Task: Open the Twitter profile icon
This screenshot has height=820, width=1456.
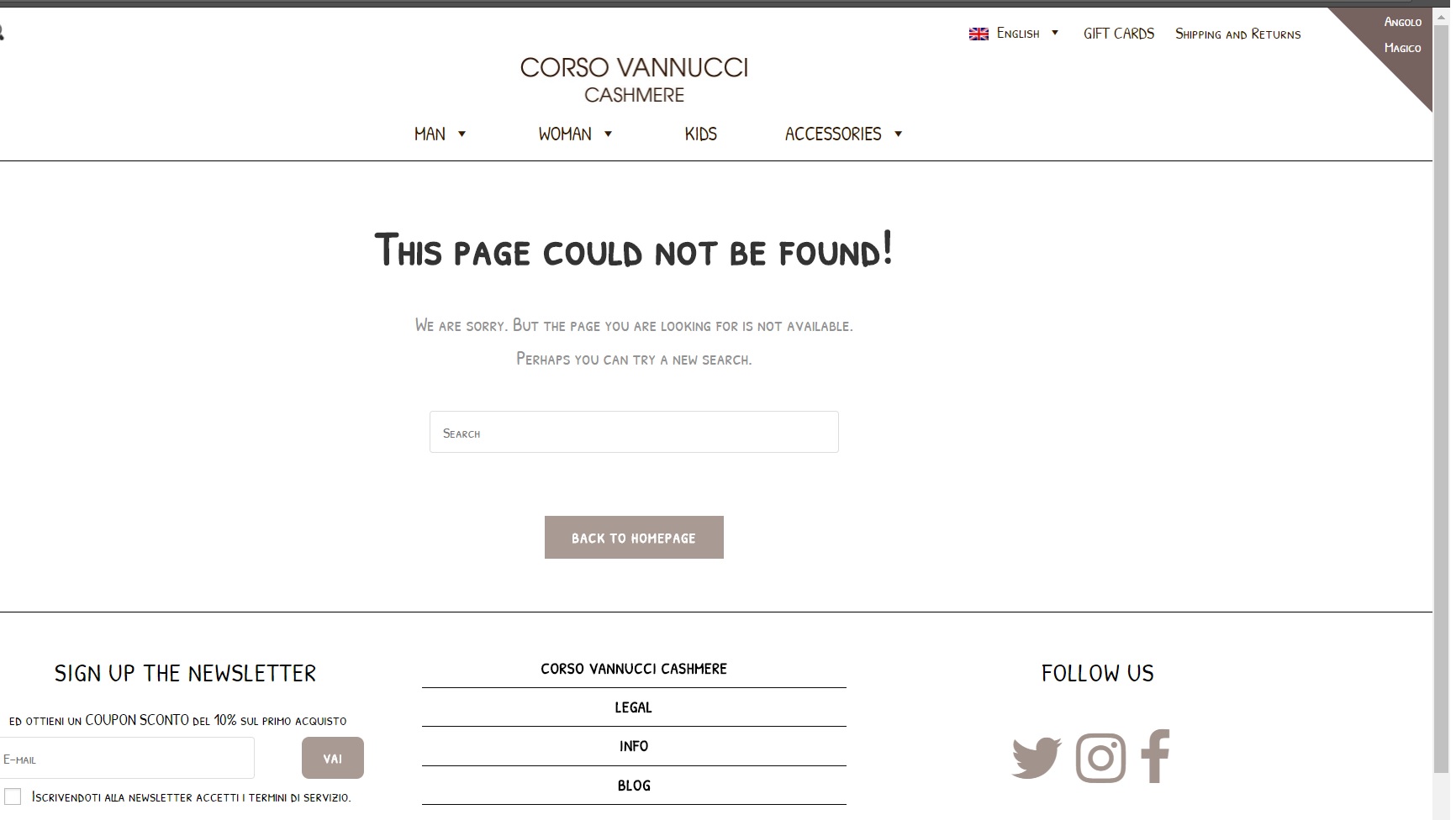Action: point(1037,759)
